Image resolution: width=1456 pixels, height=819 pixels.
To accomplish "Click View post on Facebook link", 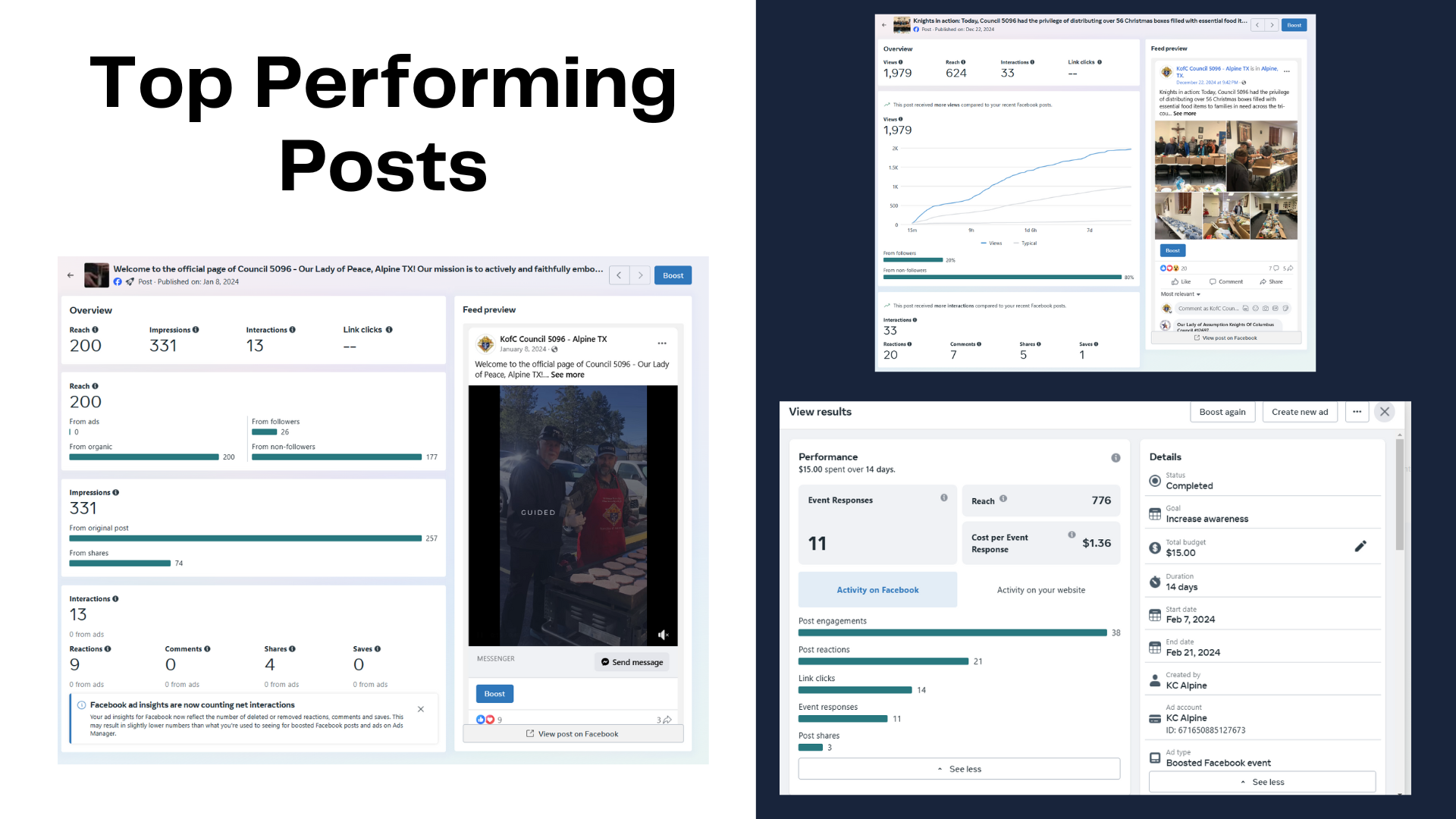I will 573,734.
